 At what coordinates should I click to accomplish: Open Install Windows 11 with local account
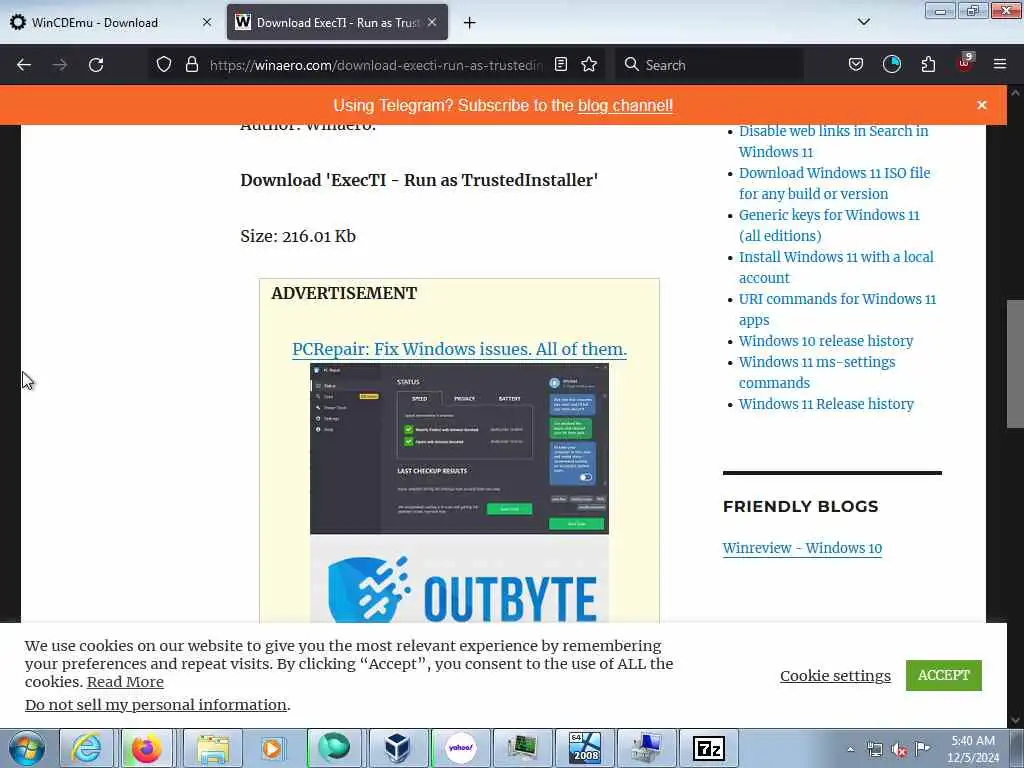point(836,267)
